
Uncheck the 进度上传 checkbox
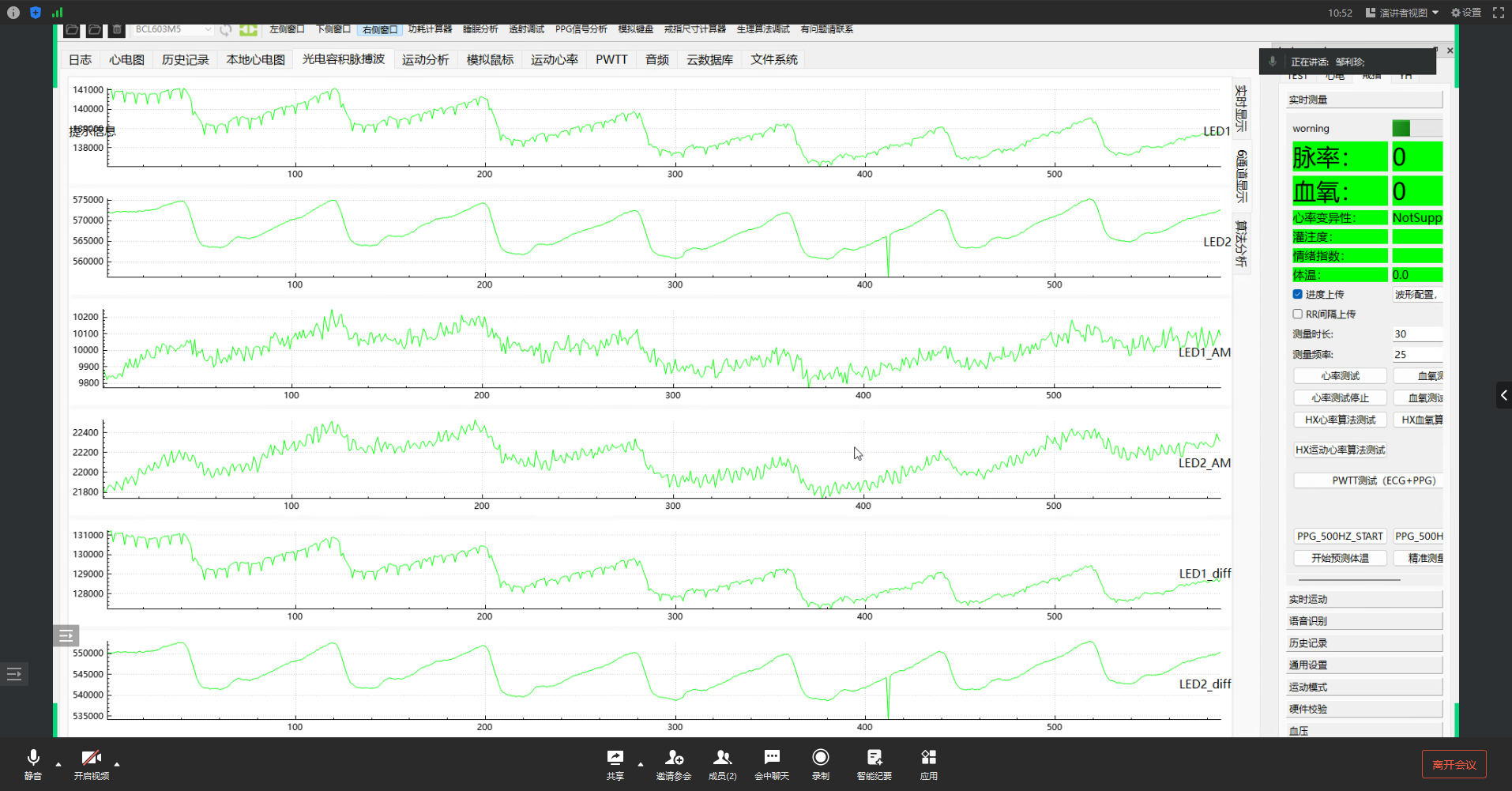click(1297, 294)
